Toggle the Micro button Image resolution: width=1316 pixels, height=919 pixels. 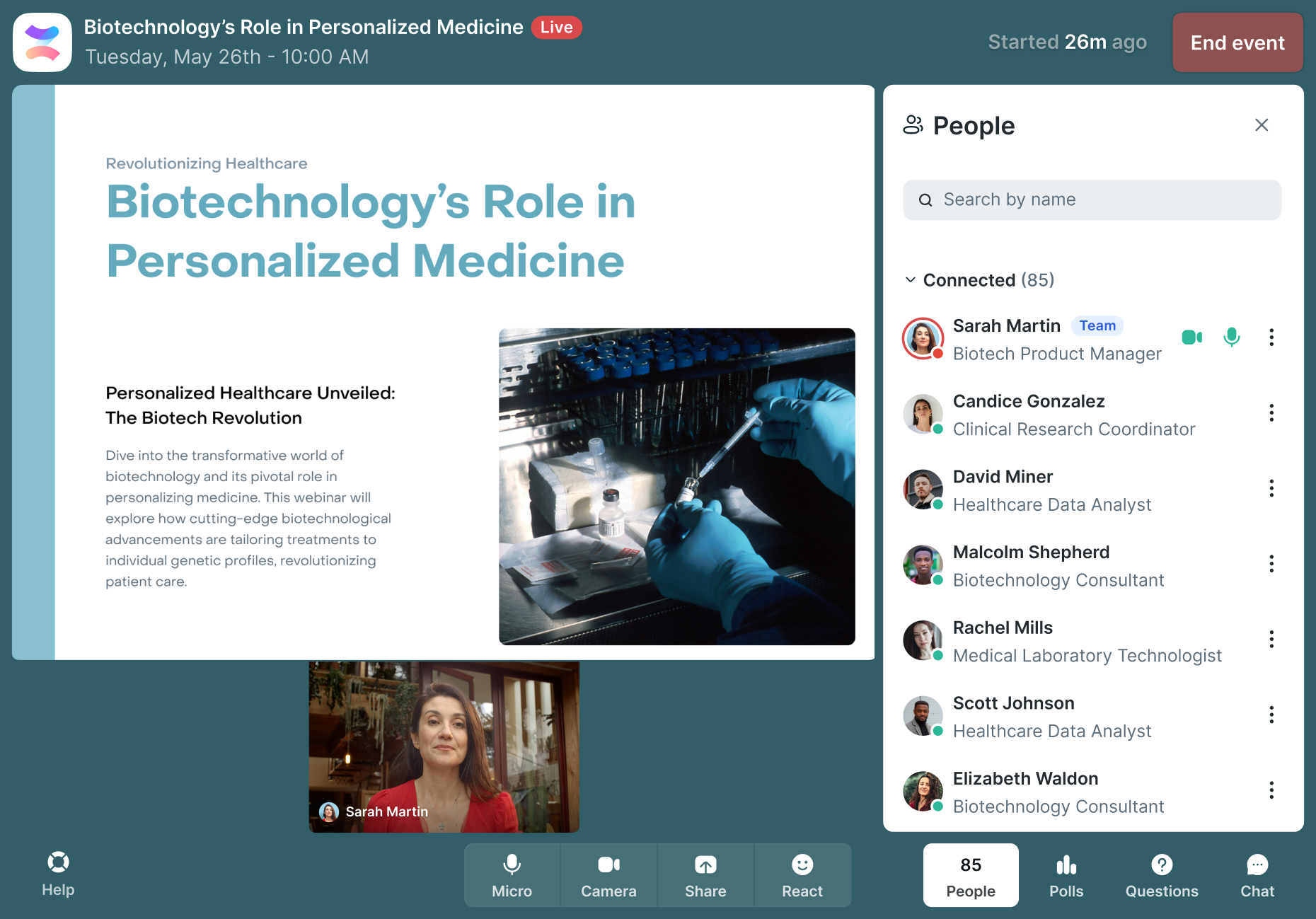point(512,875)
